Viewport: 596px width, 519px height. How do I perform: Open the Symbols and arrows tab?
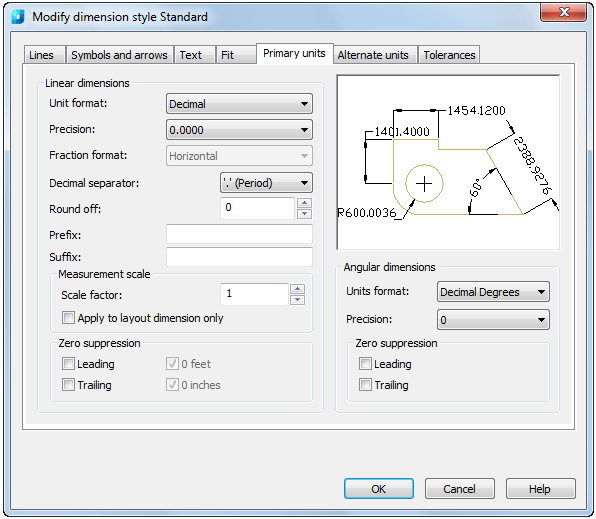coord(119,55)
